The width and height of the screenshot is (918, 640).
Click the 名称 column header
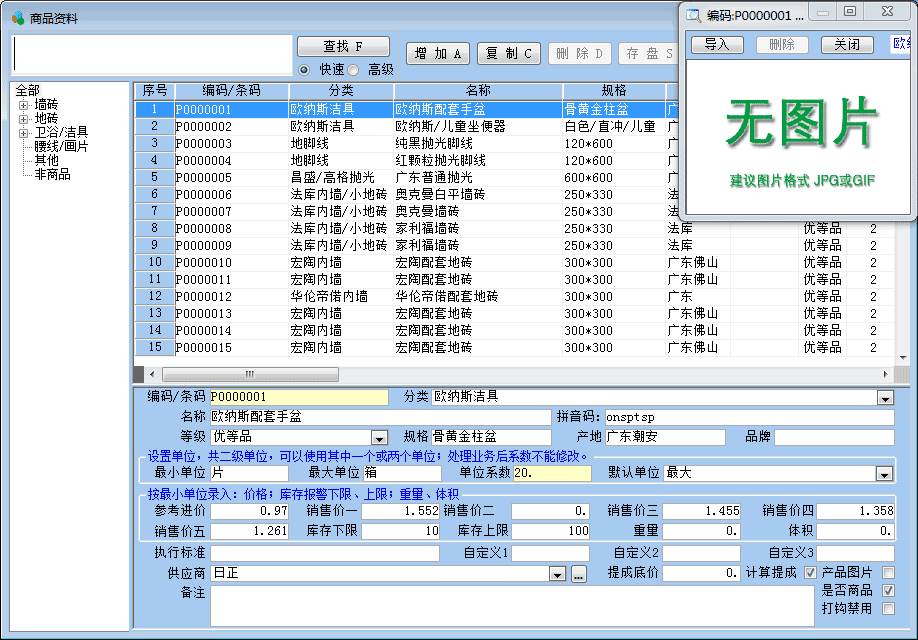(x=477, y=91)
